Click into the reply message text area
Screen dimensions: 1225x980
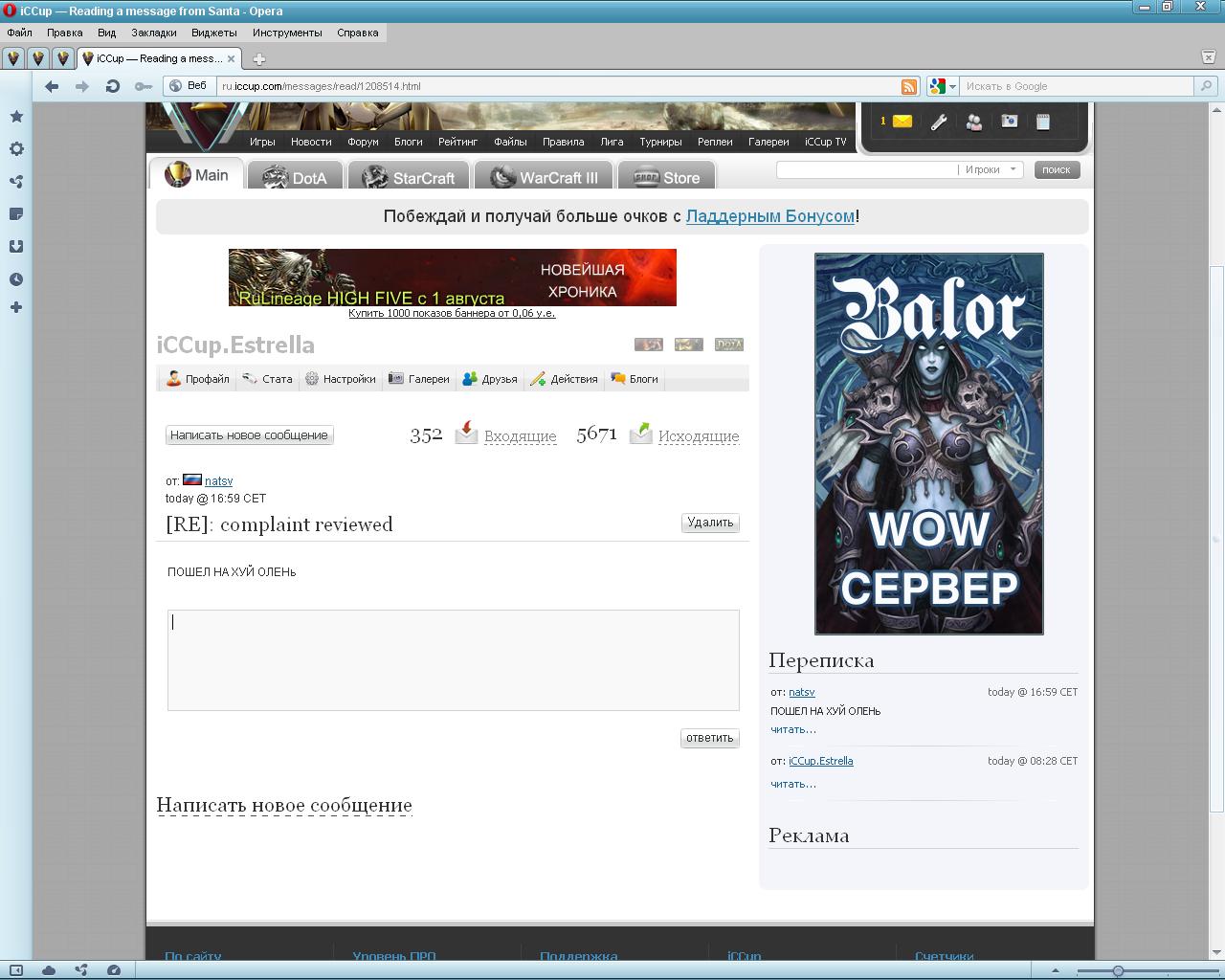click(x=454, y=660)
